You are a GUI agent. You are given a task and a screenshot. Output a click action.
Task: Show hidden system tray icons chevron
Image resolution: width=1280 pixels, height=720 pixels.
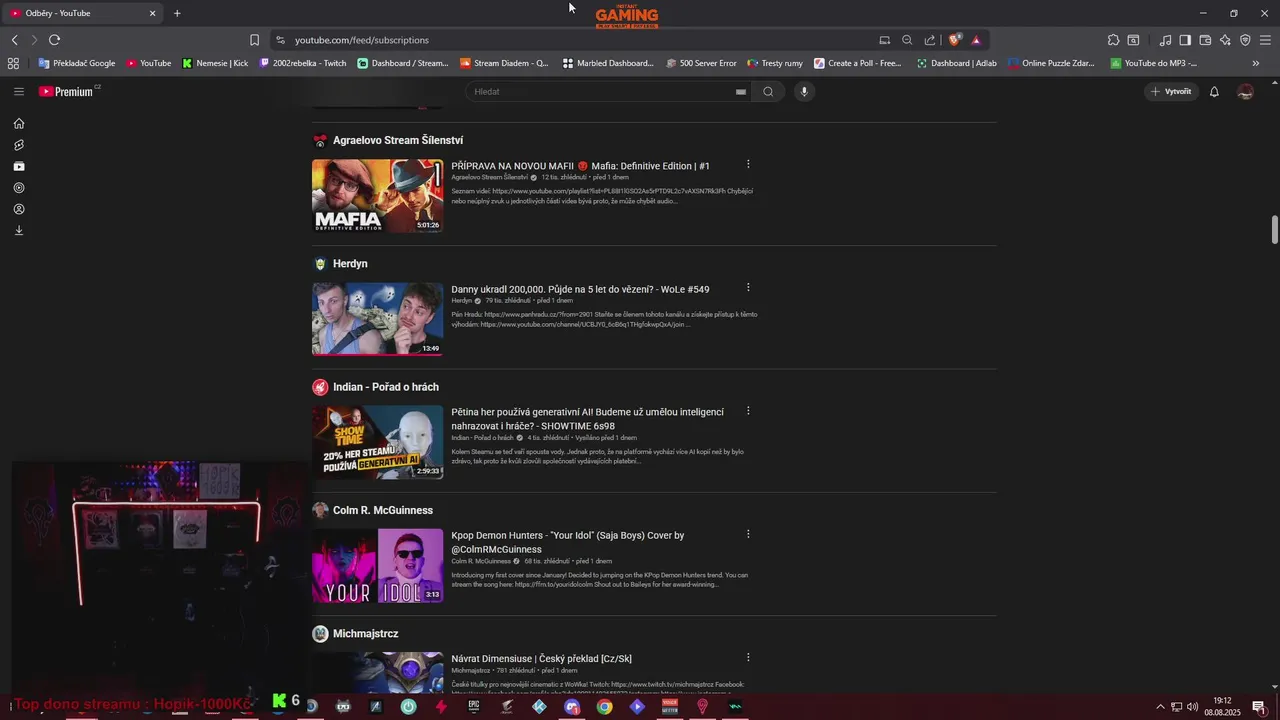point(1160,707)
